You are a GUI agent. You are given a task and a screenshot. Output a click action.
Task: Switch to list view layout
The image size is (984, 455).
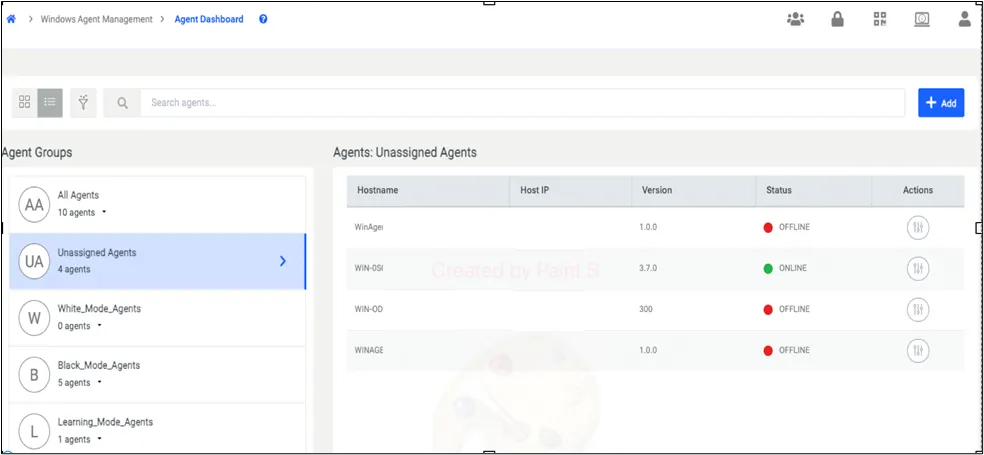point(50,102)
